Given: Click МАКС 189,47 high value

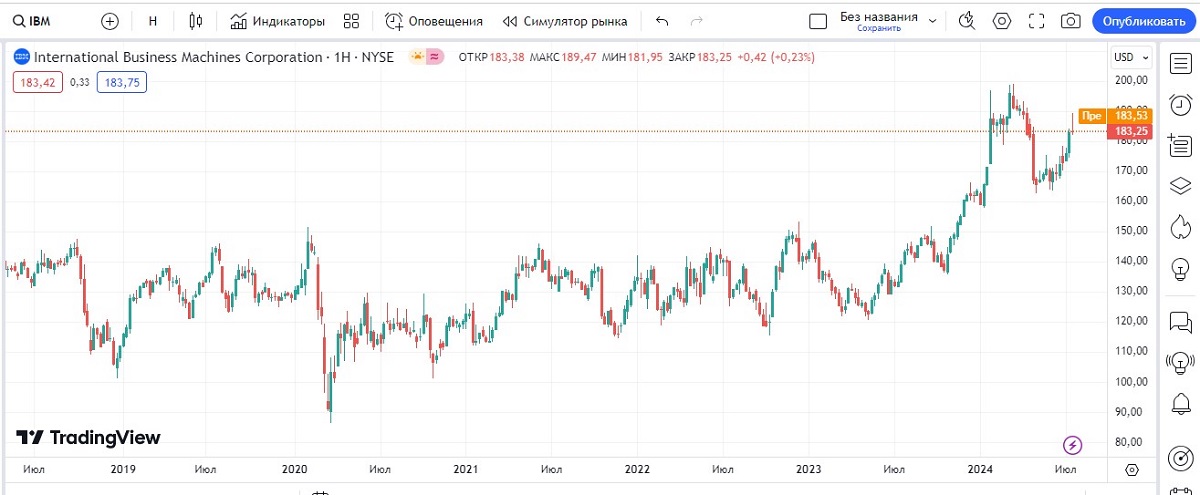Looking at the screenshot, I should (x=562, y=57).
